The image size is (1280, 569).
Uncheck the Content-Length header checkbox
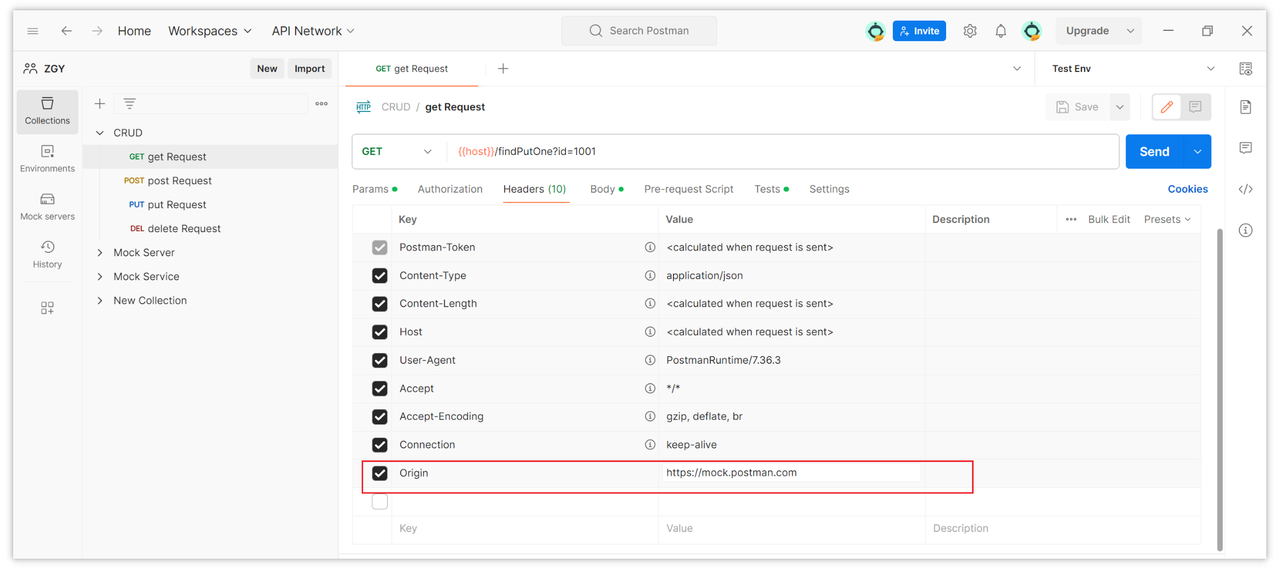click(x=380, y=304)
